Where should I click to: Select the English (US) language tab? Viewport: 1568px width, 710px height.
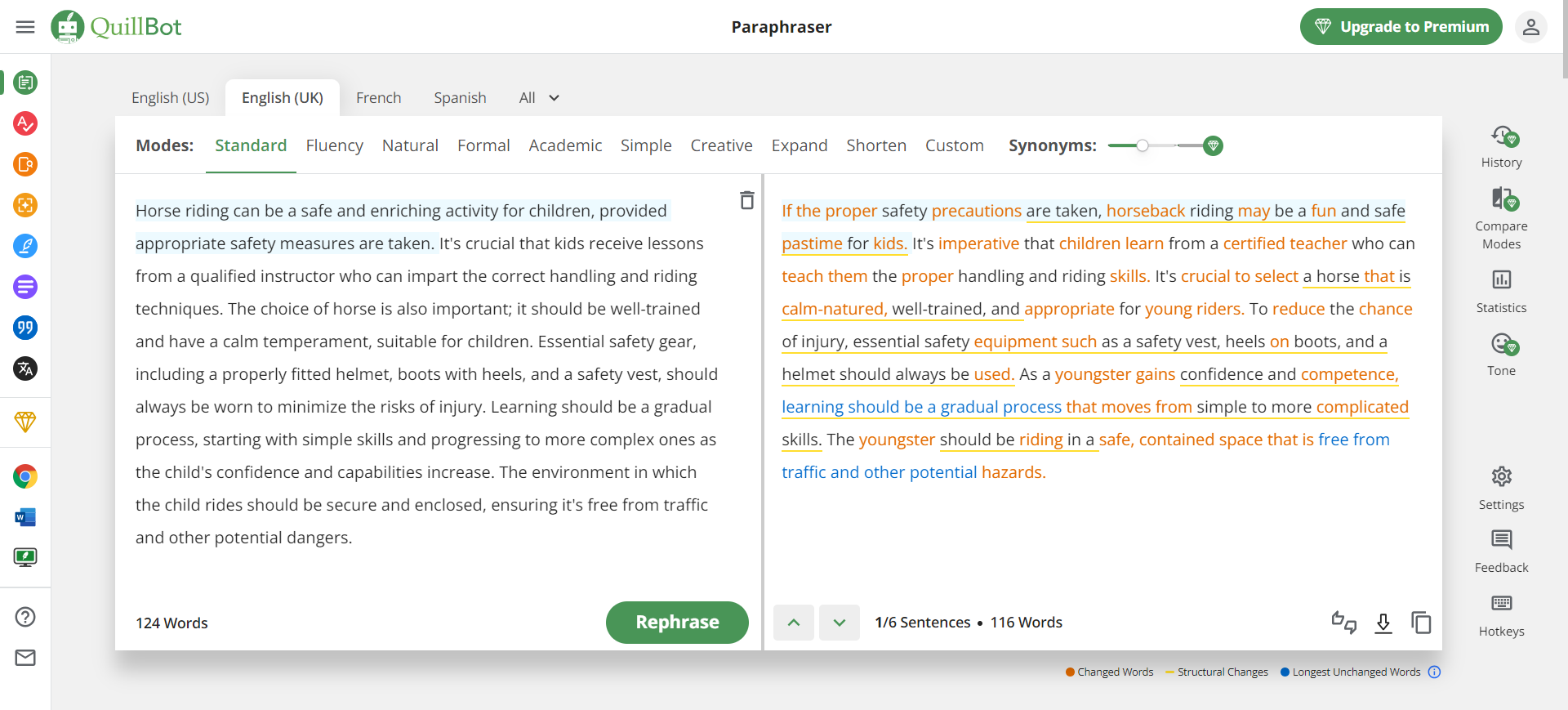click(170, 98)
